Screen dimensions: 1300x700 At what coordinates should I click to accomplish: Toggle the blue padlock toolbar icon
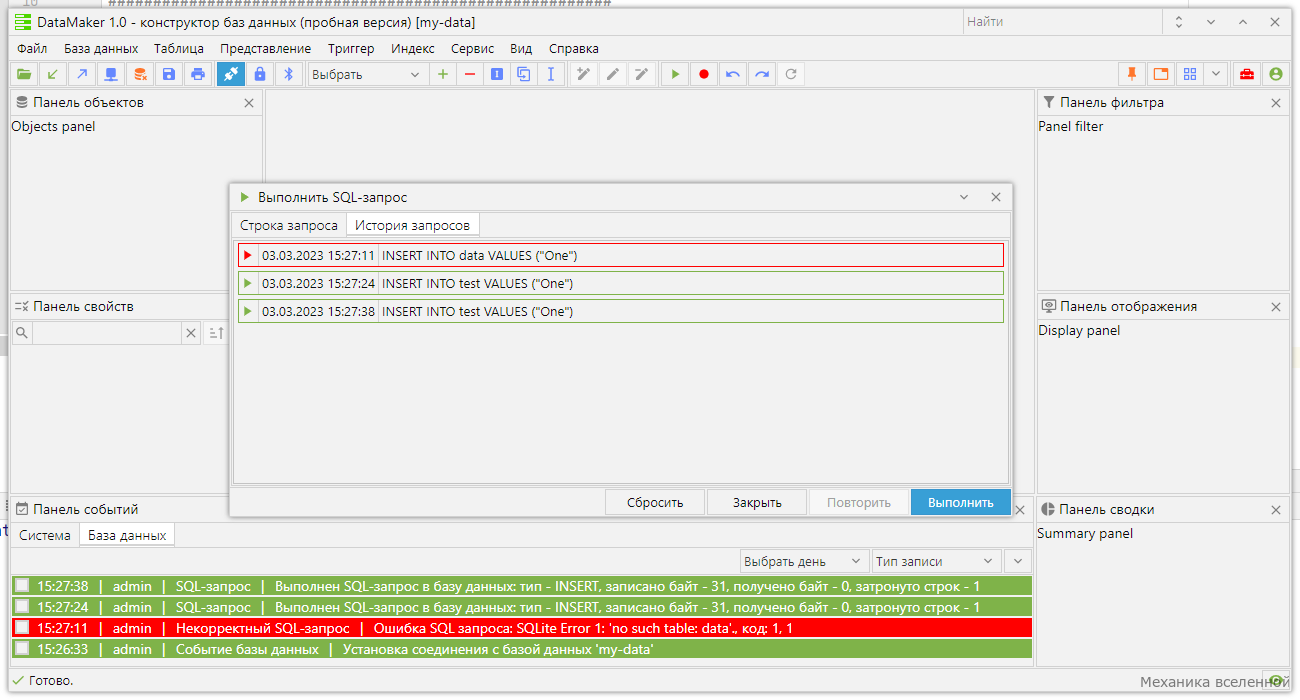(260, 74)
